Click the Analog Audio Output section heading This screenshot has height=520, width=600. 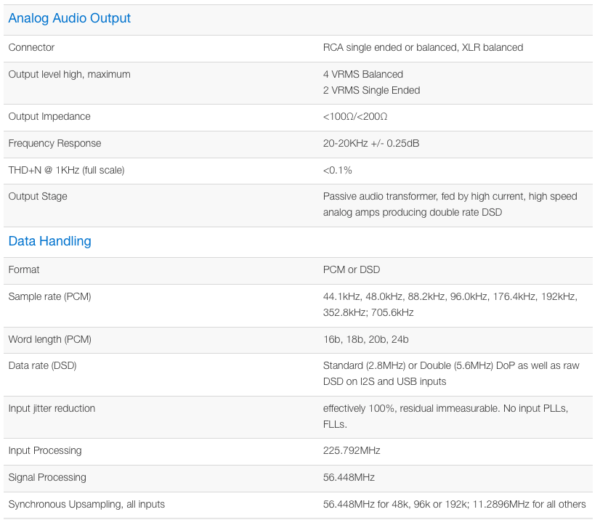(70, 18)
